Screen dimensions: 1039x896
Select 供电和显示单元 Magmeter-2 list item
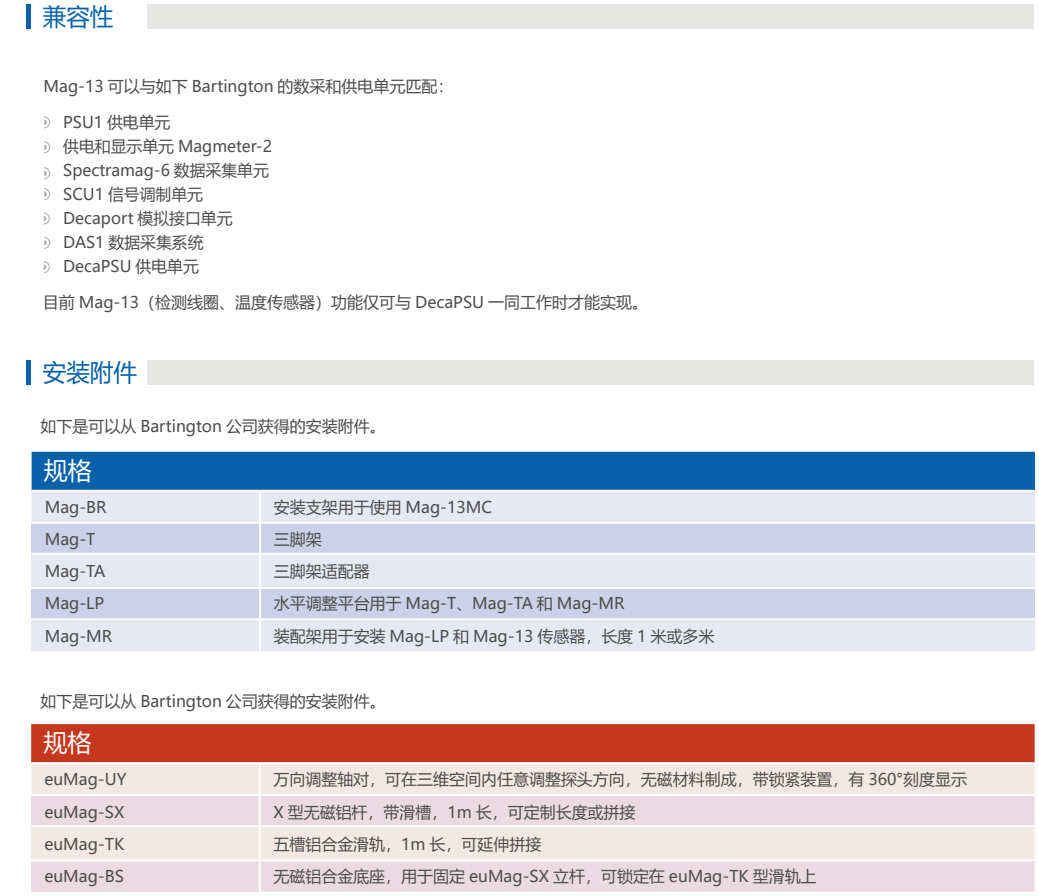tap(167, 146)
